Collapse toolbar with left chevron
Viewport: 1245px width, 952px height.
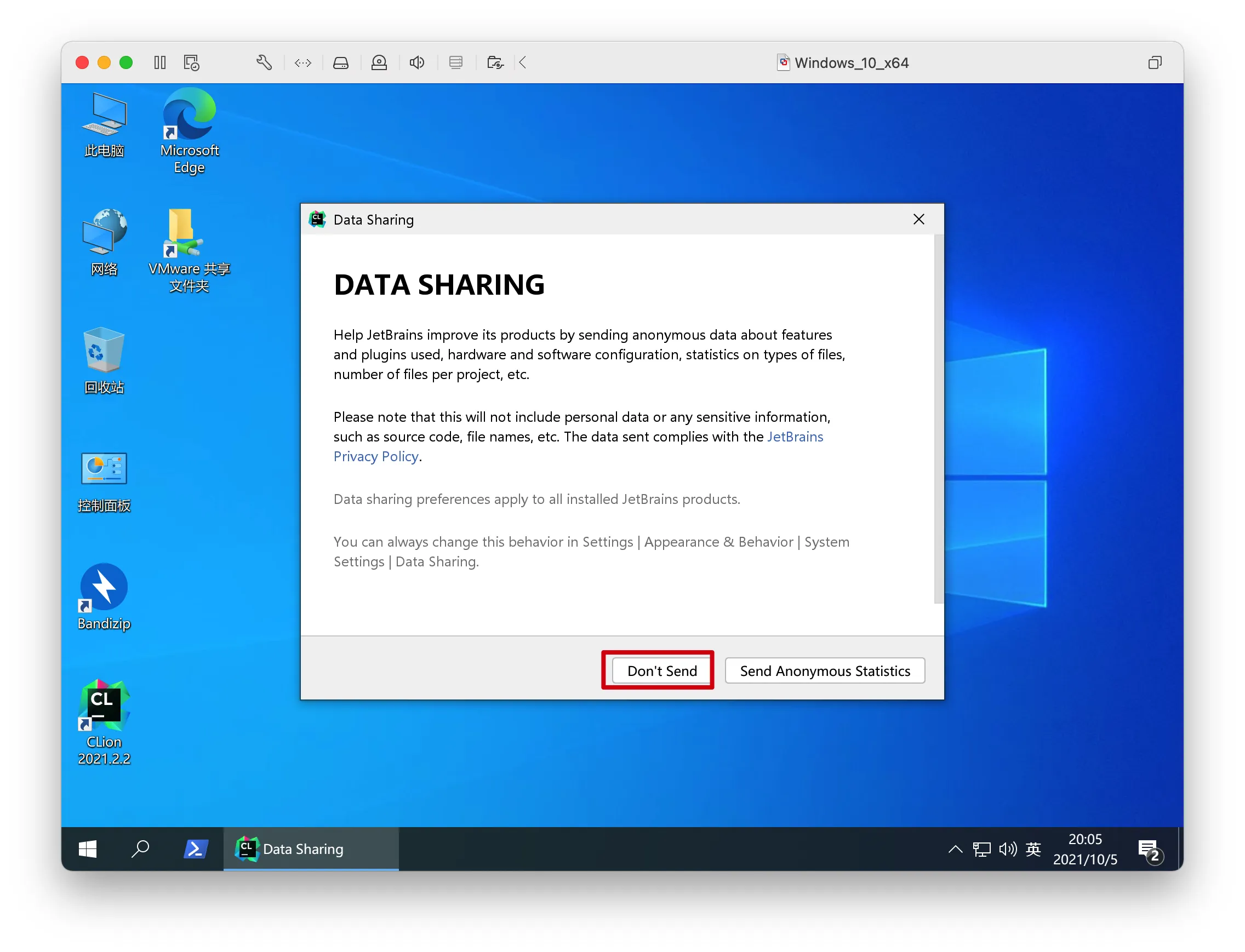tap(523, 62)
